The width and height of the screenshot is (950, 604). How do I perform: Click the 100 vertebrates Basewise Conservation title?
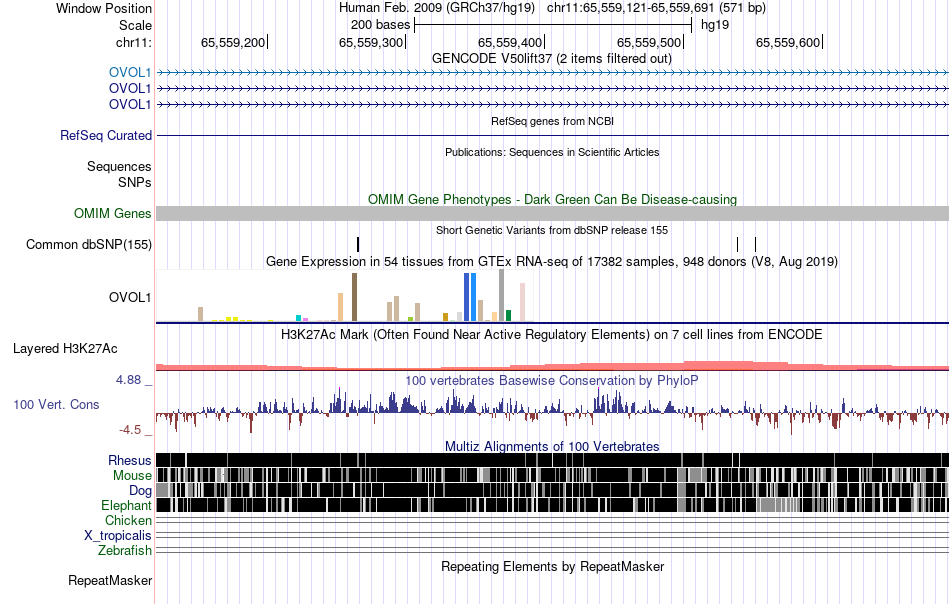click(x=552, y=380)
